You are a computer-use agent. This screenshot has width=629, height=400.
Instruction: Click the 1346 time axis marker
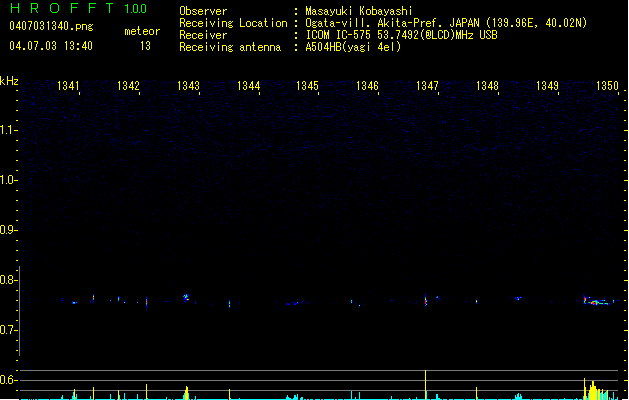point(367,86)
